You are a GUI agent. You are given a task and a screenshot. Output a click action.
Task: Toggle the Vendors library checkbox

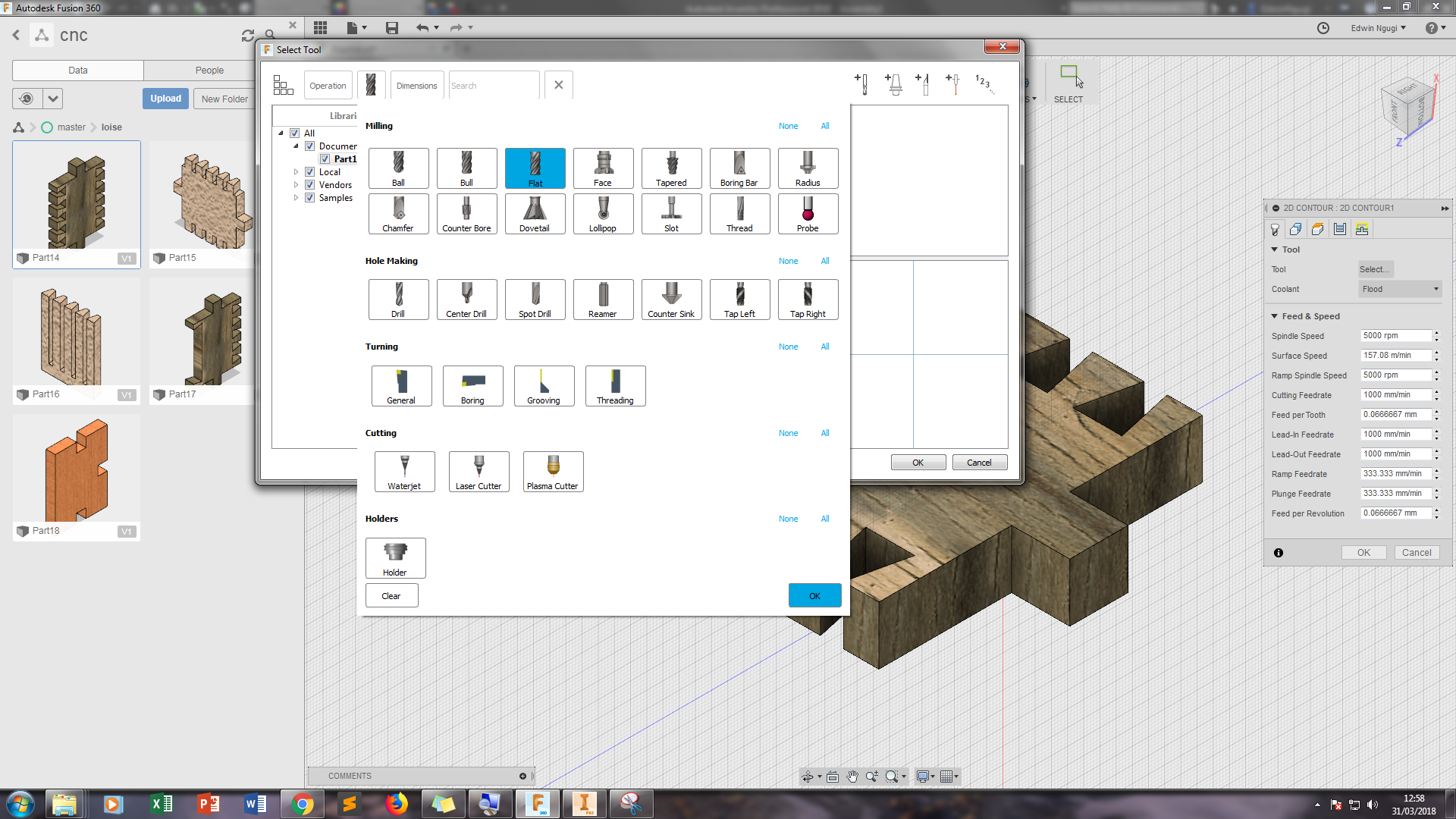(309, 185)
